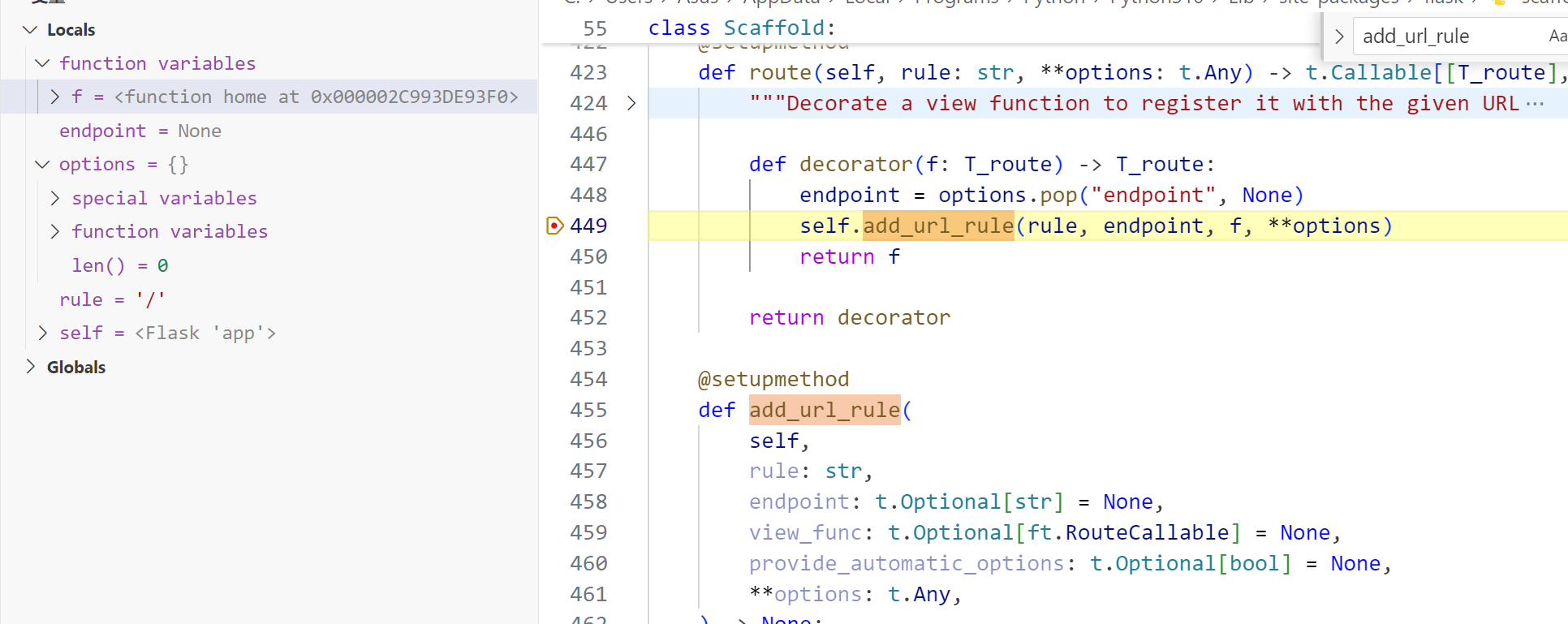Expand the Globals section

point(30,367)
